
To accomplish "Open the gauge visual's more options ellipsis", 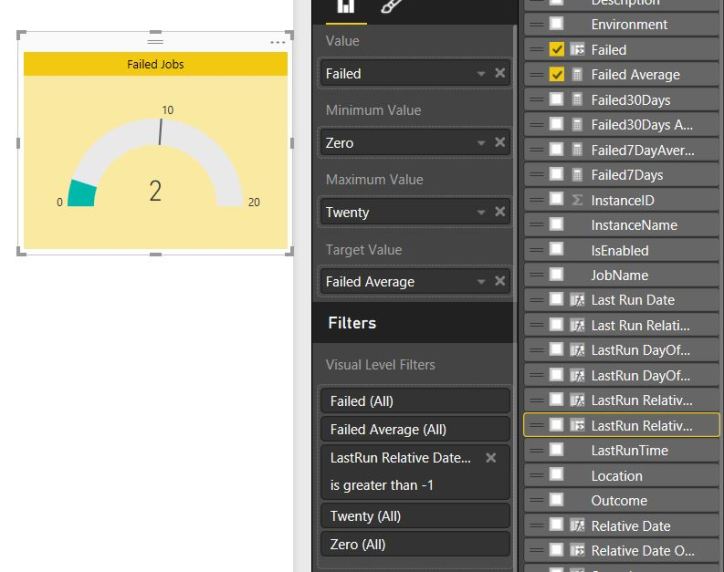I will point(278,42).
